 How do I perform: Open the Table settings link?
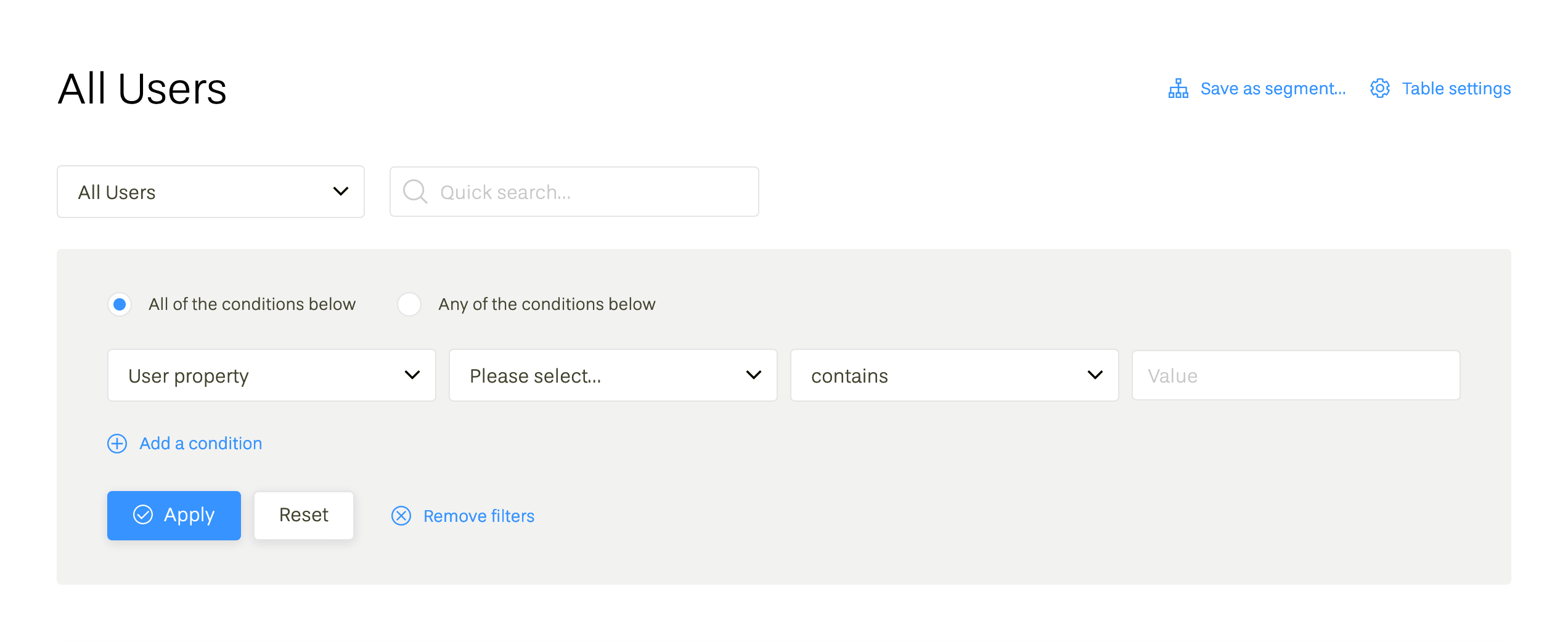[1456, 89]
